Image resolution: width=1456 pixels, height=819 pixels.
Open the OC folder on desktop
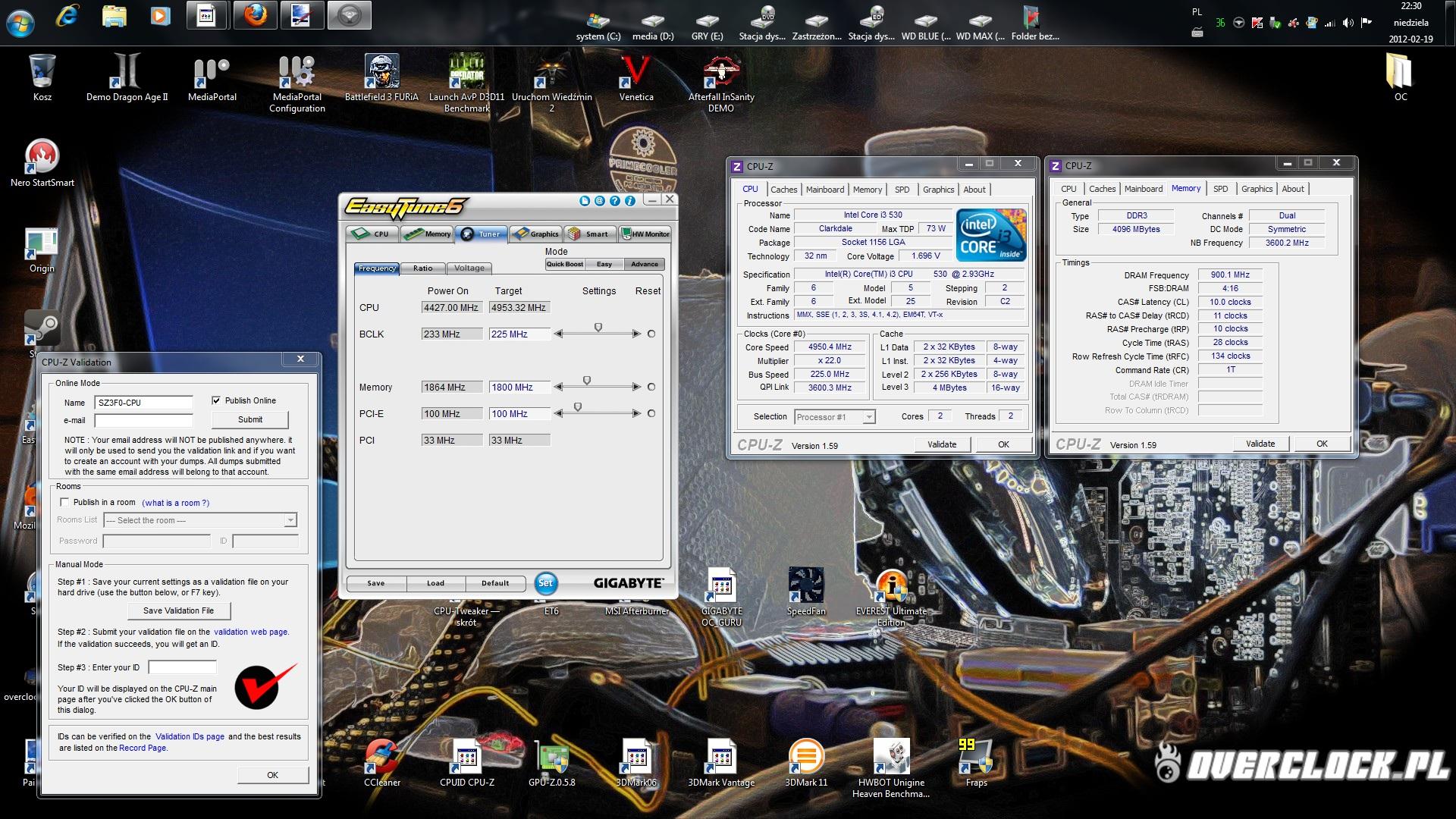[1401, 77]
